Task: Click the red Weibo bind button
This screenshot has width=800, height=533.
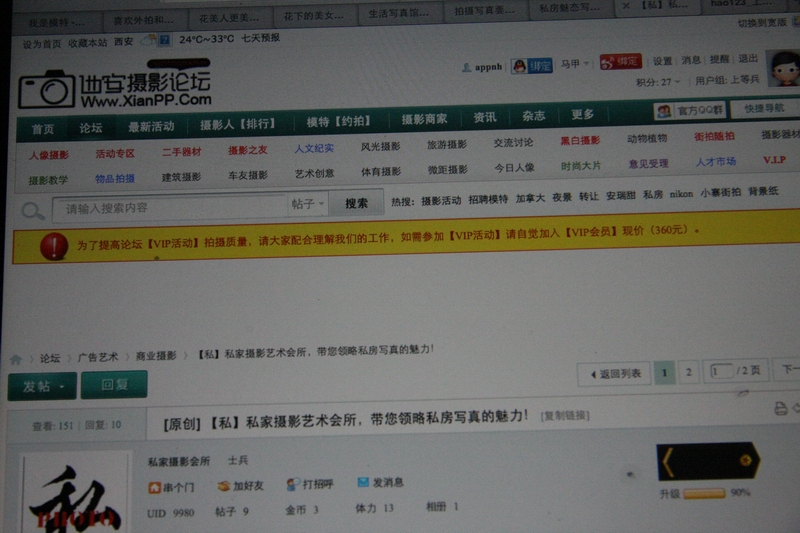Action: click(620, 62)
